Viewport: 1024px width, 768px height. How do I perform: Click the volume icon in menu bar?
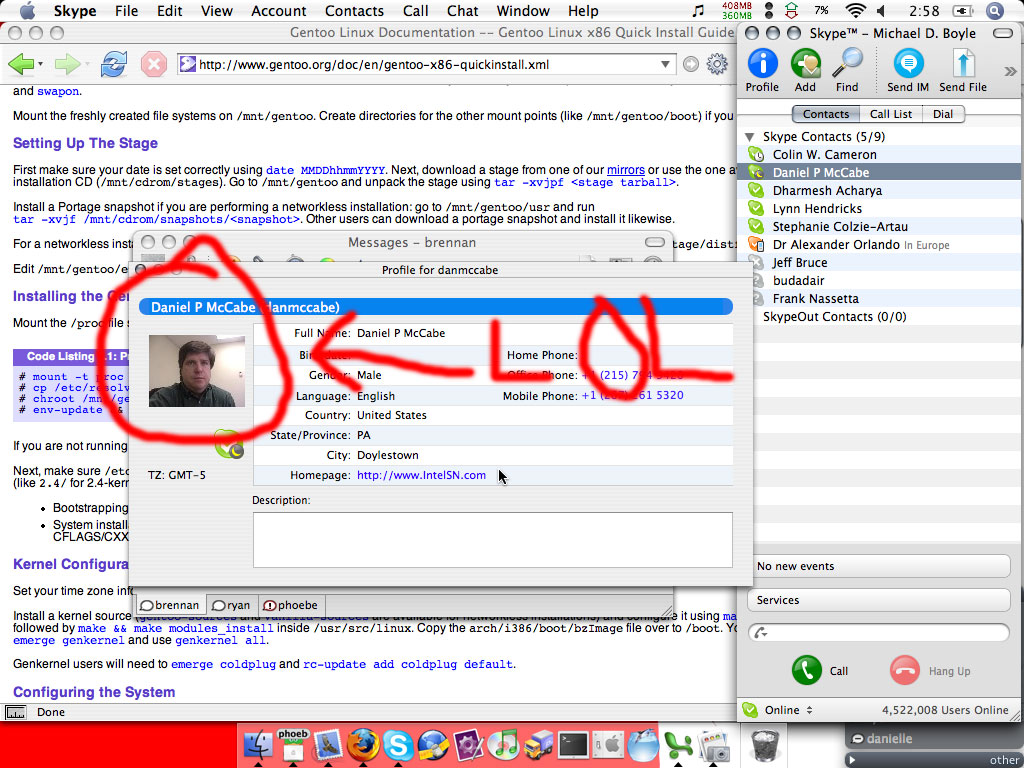pyautogui.click(x=882, y=10)
